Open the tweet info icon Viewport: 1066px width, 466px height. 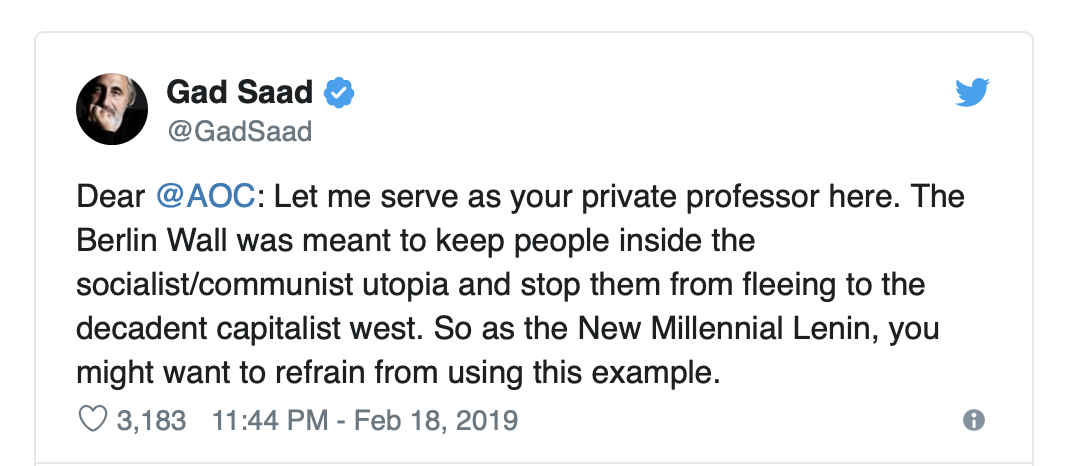click(x=974, y=420)
